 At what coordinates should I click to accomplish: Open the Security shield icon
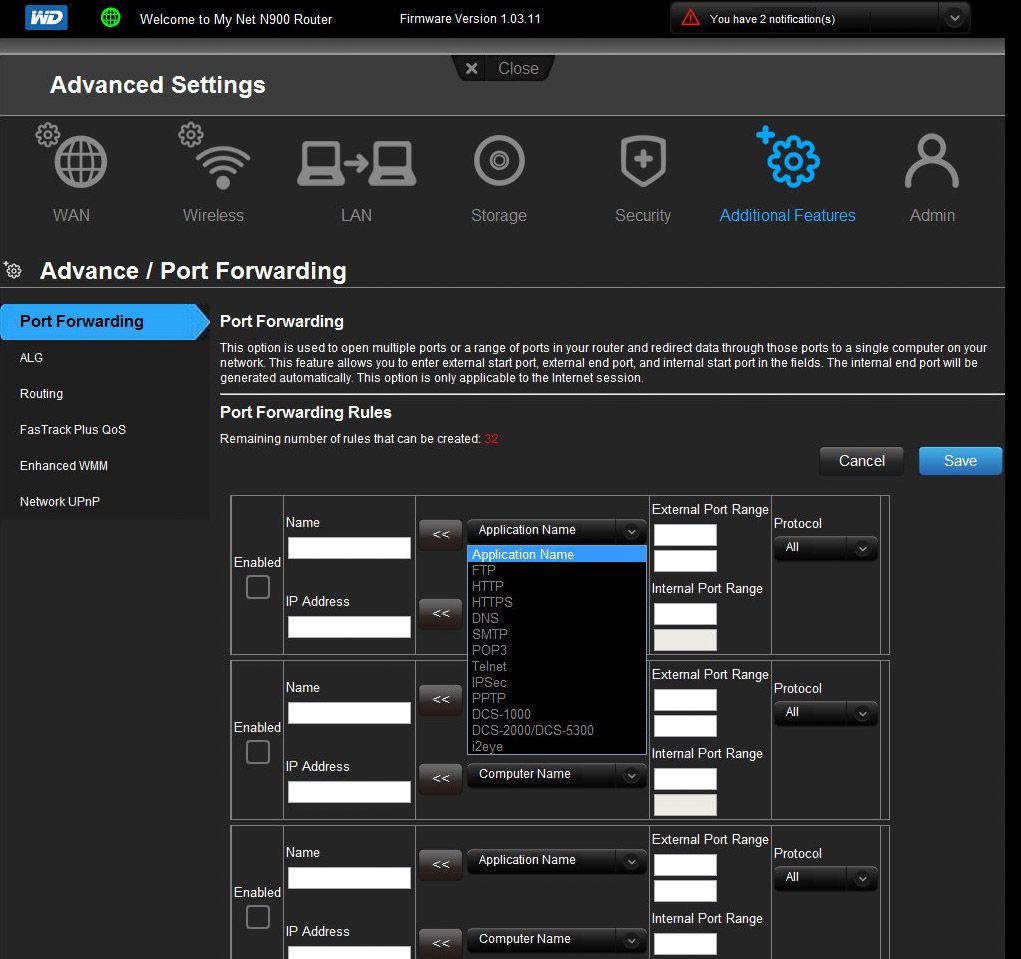coord(642,162)
